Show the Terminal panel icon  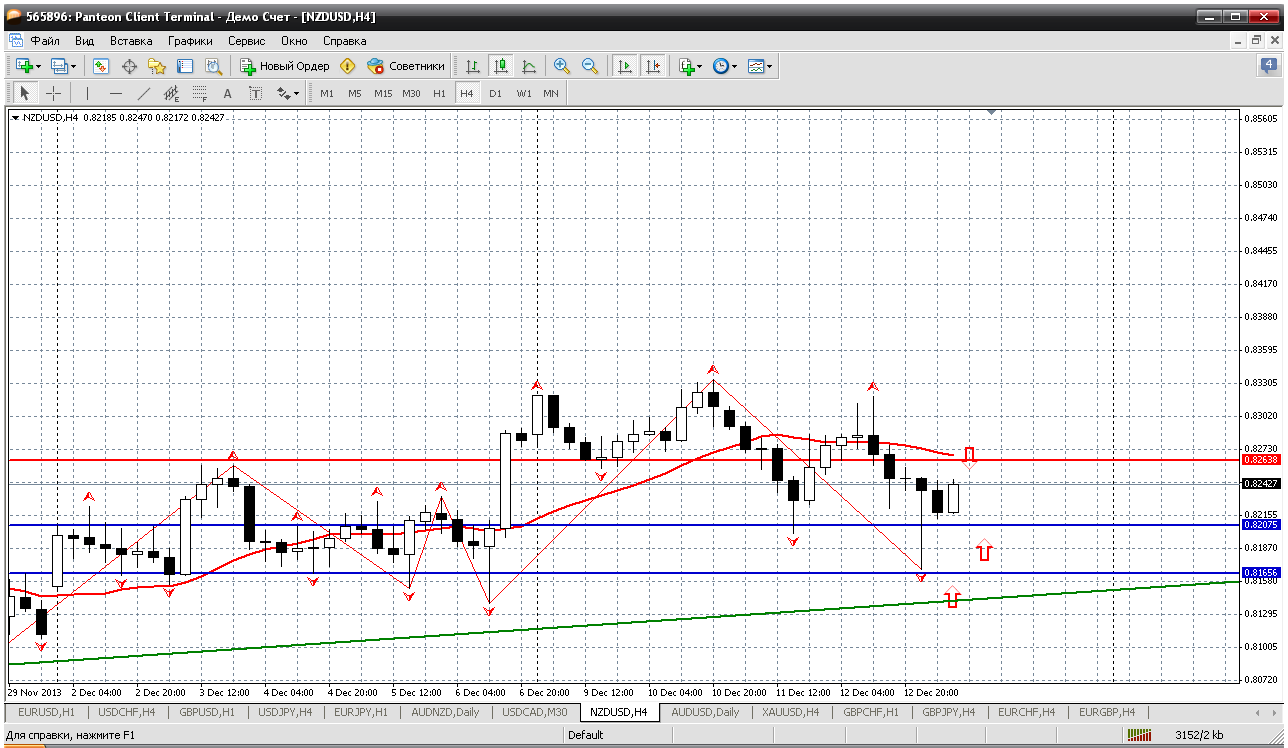tap(185, 66)
